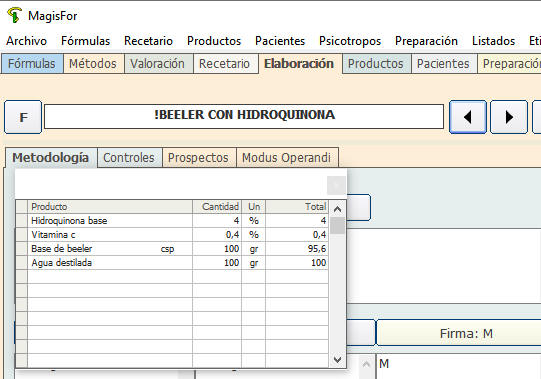Click the ingredients table scroll up arrow

[x=337, y=209]
